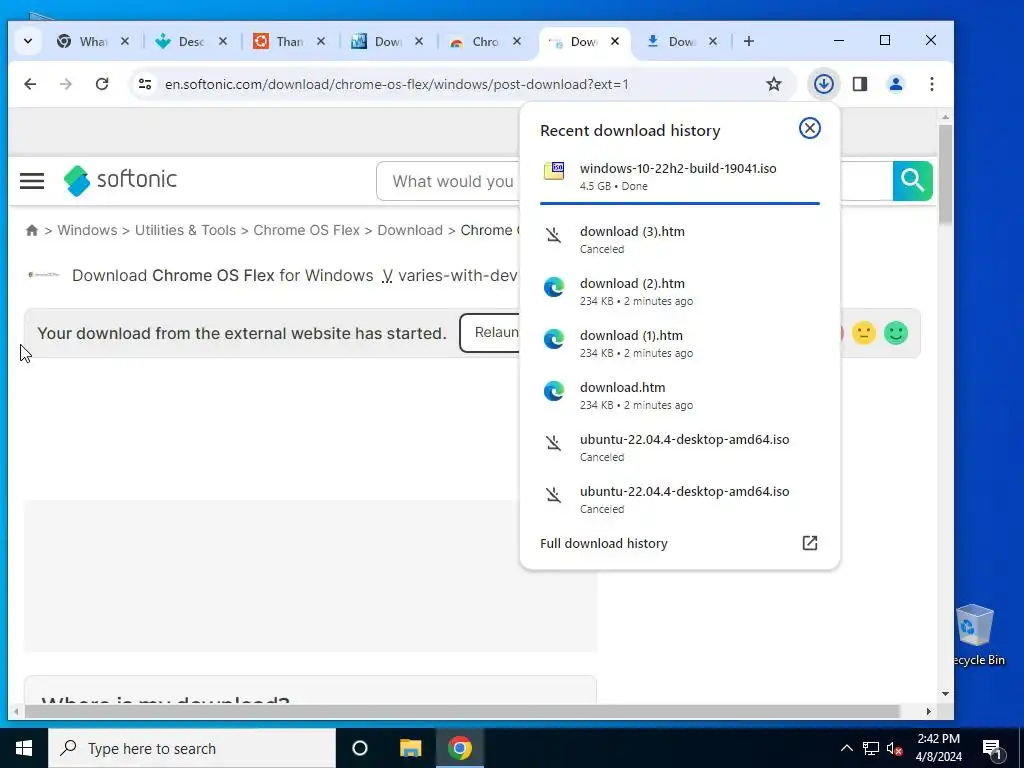The height and width of the screenshot is (768, 1024).
Task: Click the Chrome taskbar icon
Action: (x=460, y=748)
